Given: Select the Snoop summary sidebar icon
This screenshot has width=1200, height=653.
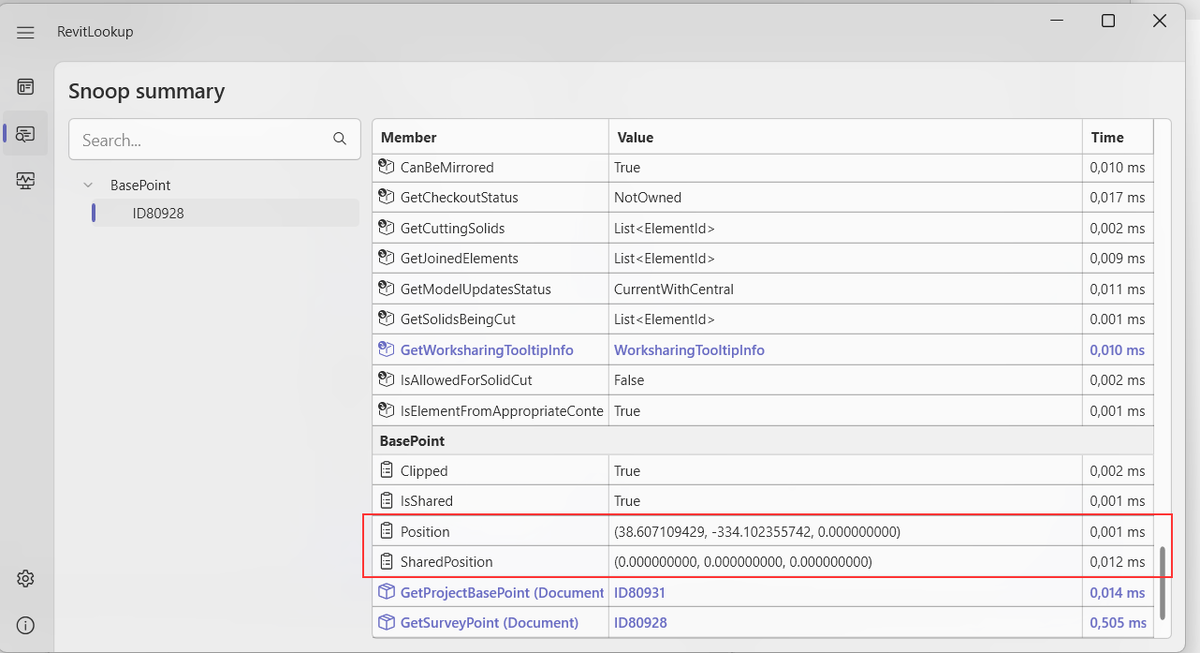Looking at the screenshot, I should tap(26, 133).
